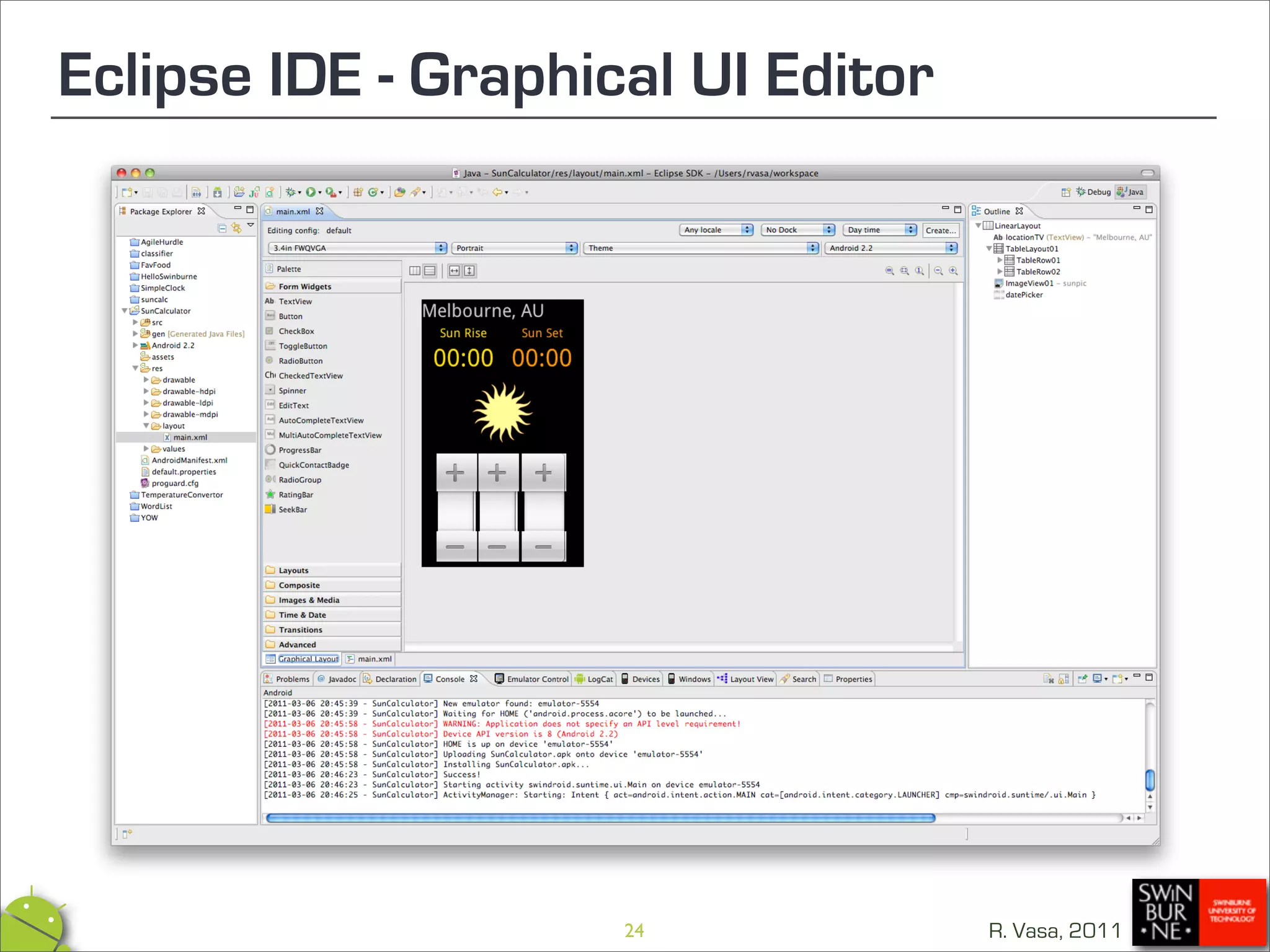Click the New toolbar icon

click(x=127, y=192)
